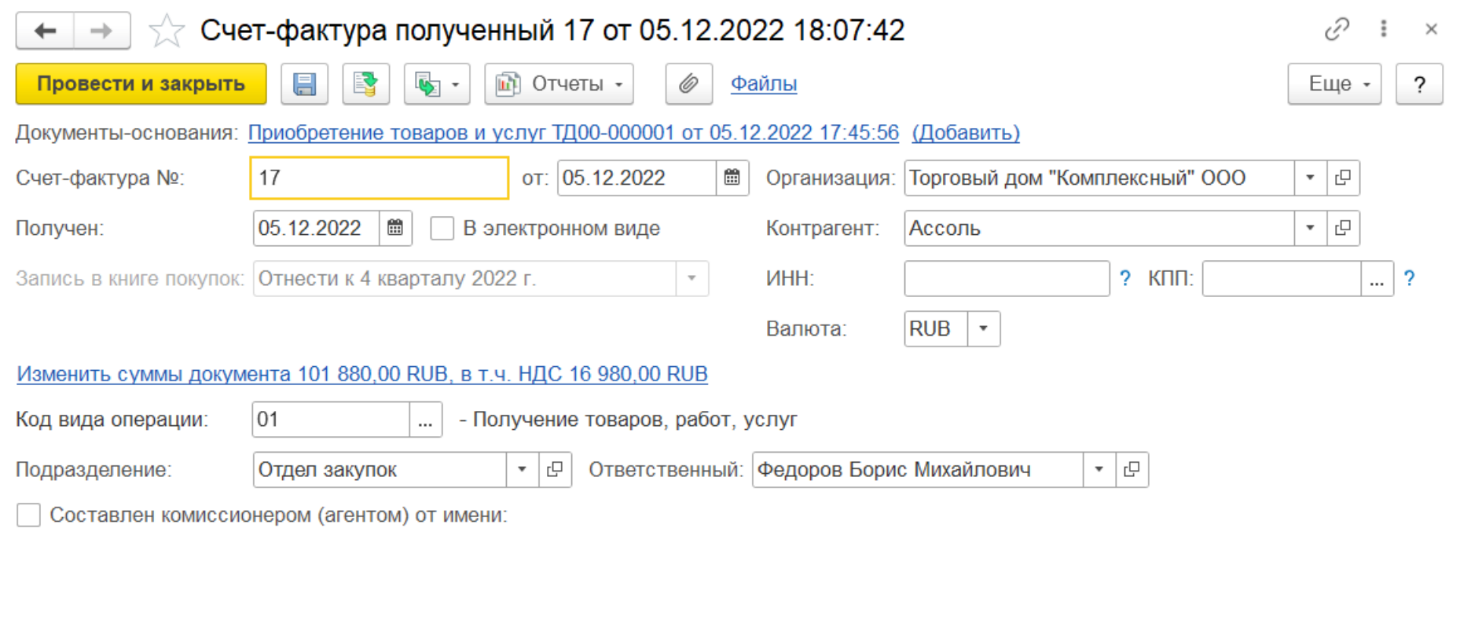Image resolution: width=1471 pixels, height=642 pixels.
Task: Click the save document floppy disk icon
Action: click(x=304, y=84)
